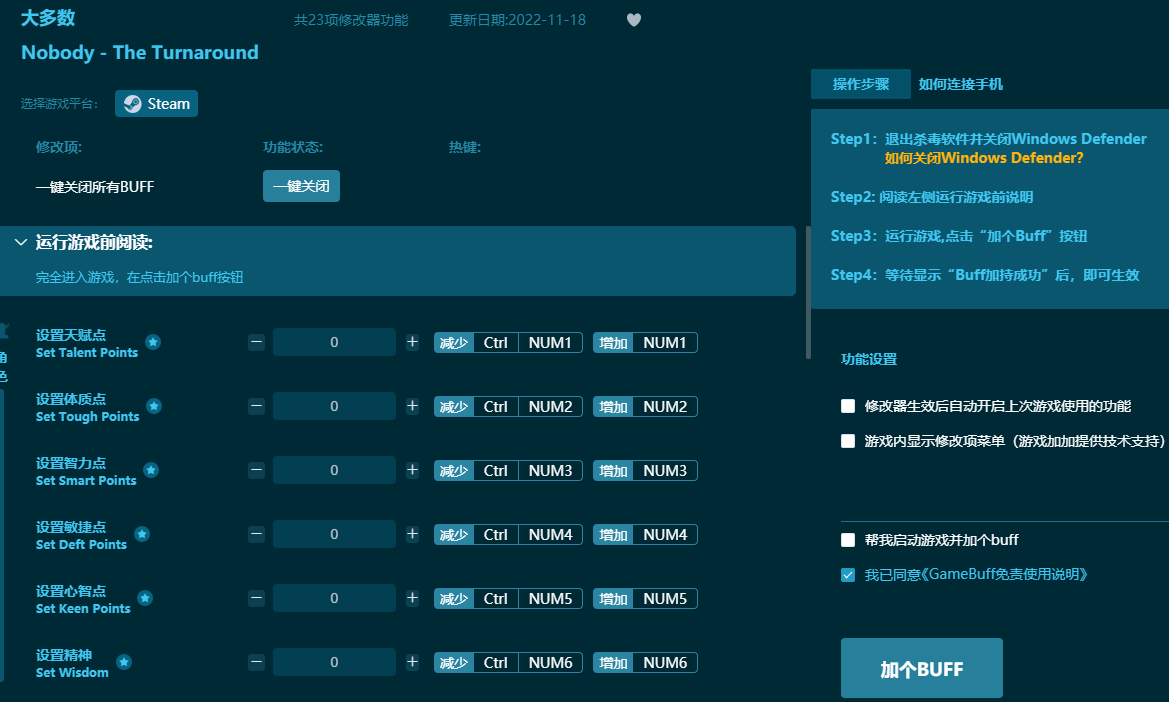Click Tough Points value input field

click(334, 406)
